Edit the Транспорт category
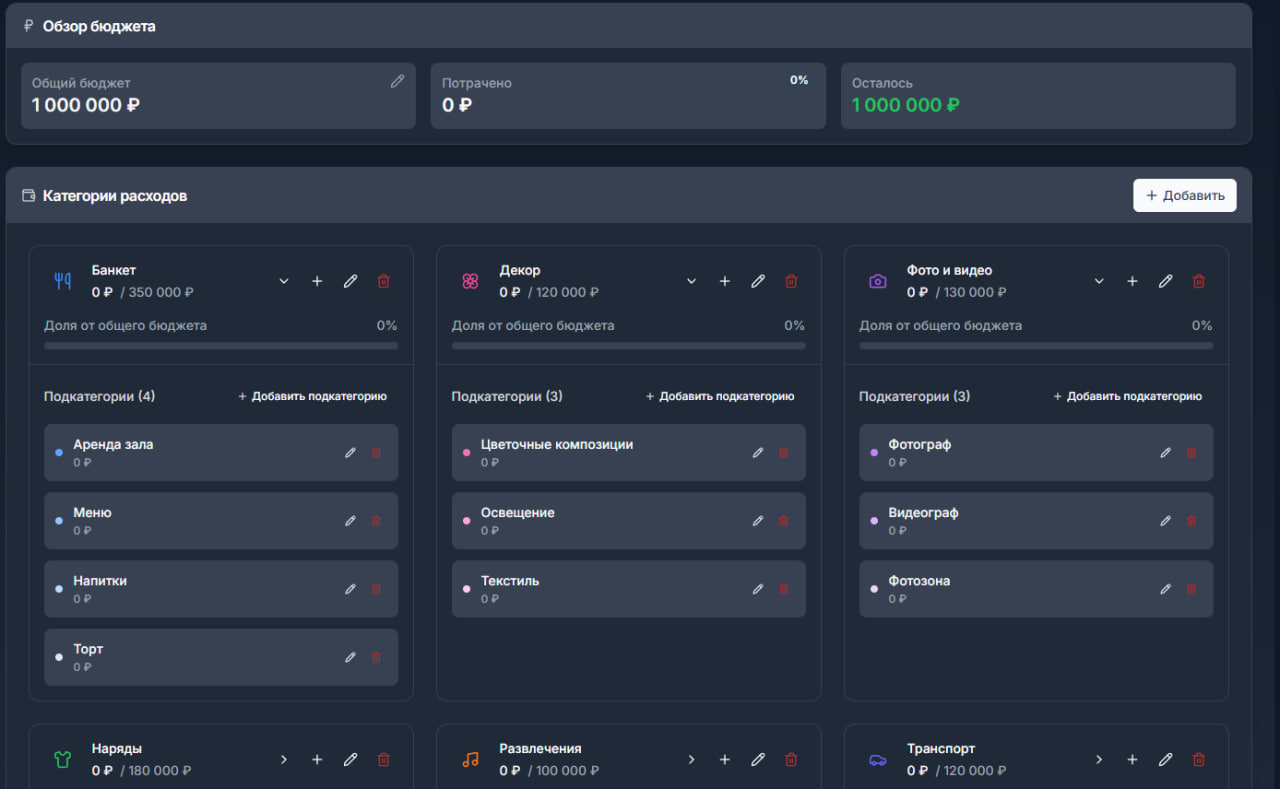Viewport: 1280px width, 789px height. point(1165,759)
